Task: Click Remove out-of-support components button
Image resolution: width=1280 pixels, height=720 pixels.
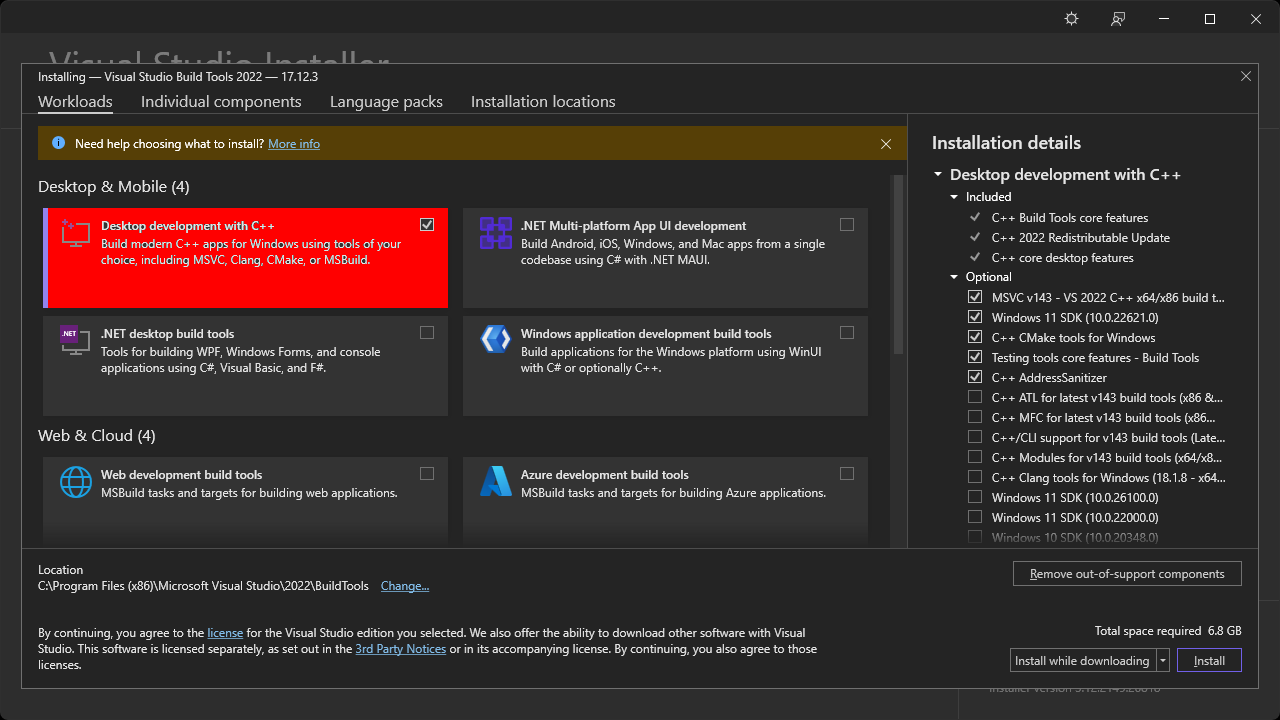Action: tap(1127, 574)
